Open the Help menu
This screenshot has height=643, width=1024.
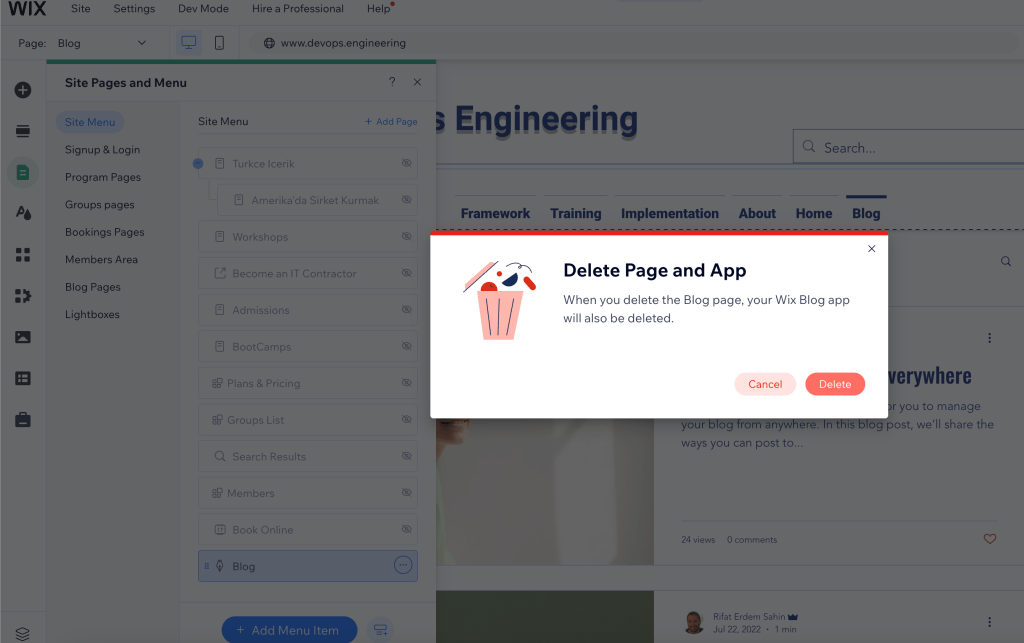click(x=379, y=8)
